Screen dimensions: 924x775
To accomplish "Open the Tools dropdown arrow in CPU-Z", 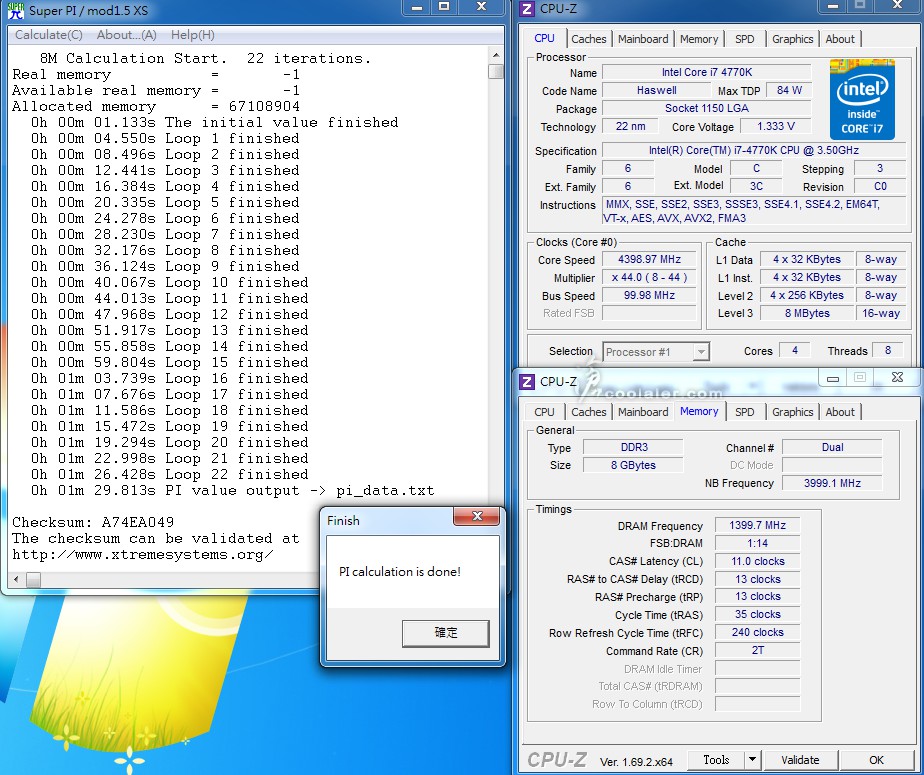I will coord(752,760).
